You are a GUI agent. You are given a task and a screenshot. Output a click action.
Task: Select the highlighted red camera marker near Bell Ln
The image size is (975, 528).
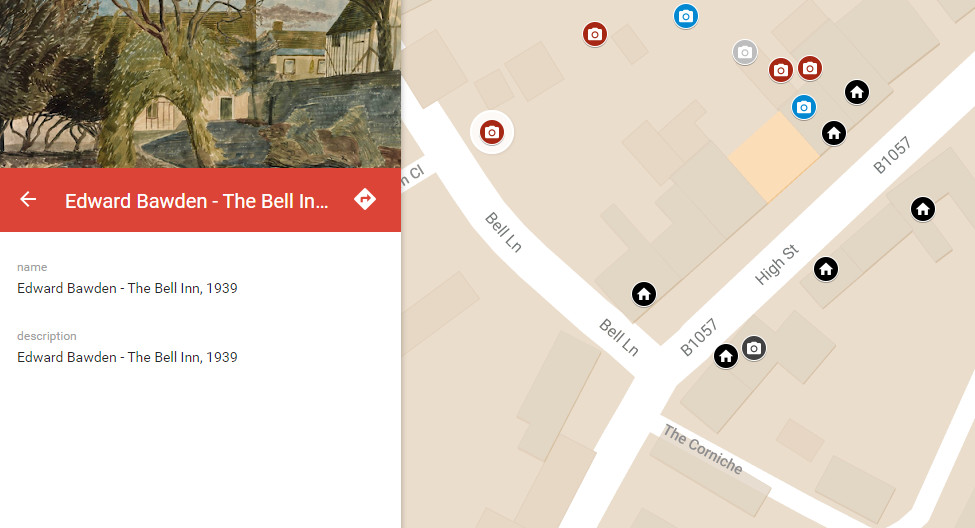[492, 132]
